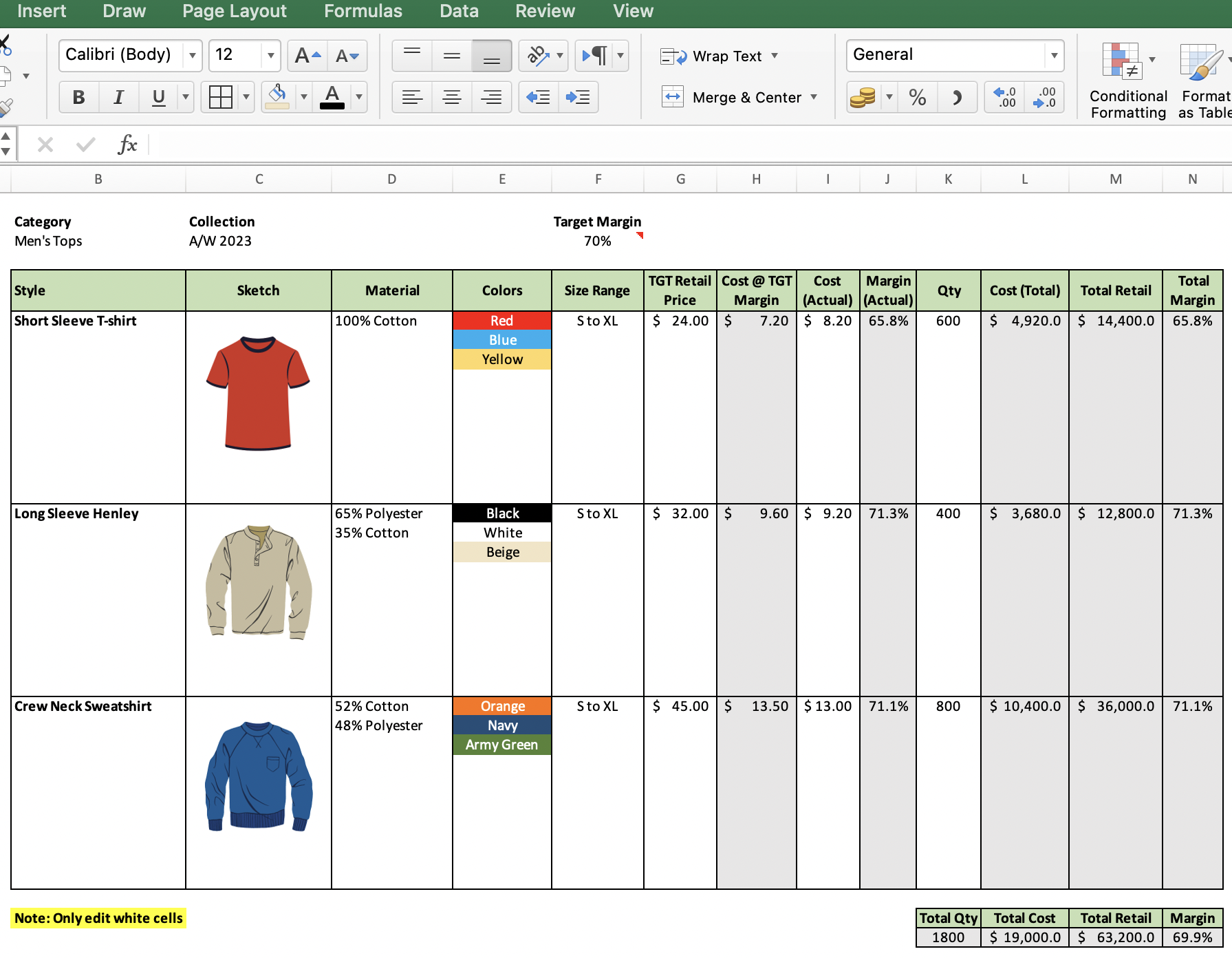This screenshot has width=1232, height=958.
Task: Click the Insert Function fx icon
Action: [x=127, y=145]
